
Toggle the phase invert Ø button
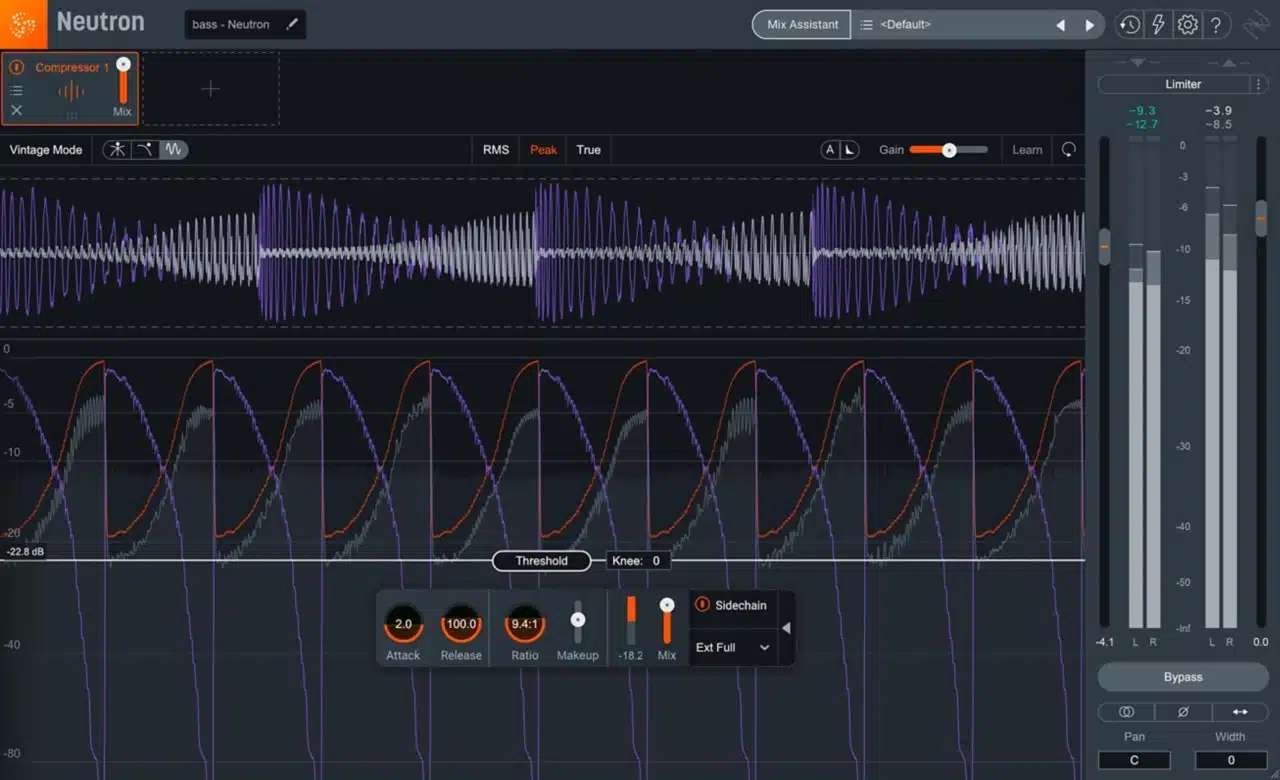pyautogui.click(x=1183, y=712)
